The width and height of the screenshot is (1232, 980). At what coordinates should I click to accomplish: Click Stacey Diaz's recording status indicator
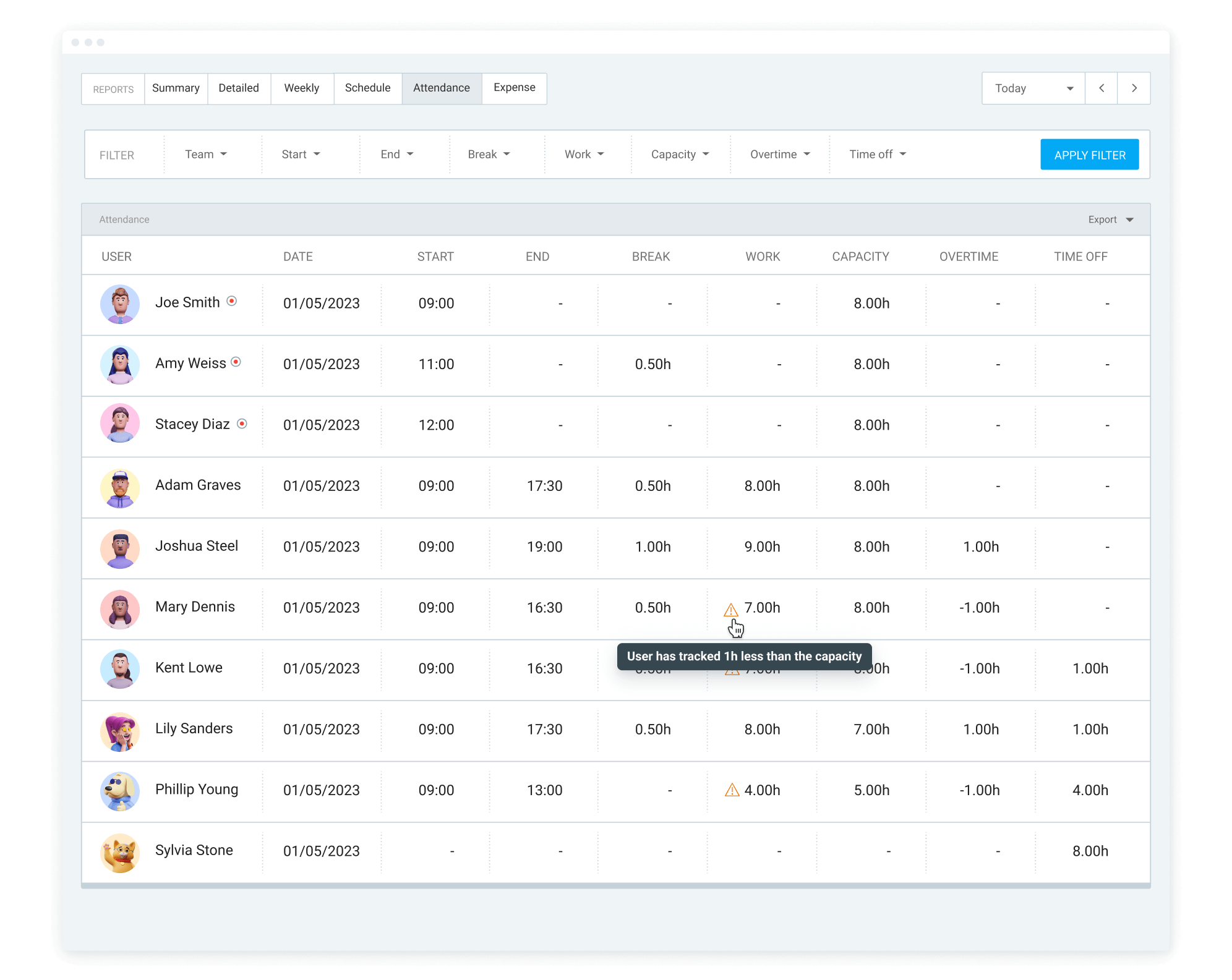[242, 424]
